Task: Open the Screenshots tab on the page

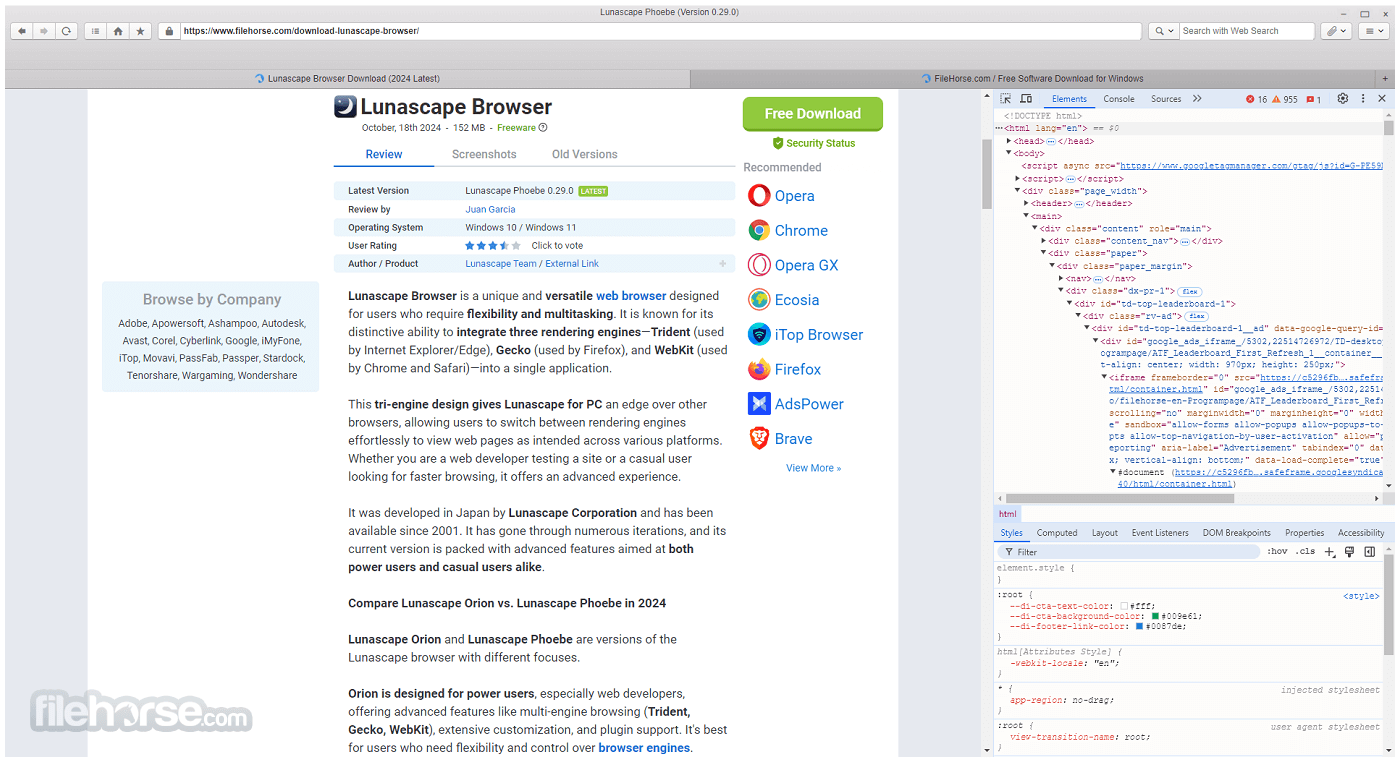Action: (x=484, y=154)
